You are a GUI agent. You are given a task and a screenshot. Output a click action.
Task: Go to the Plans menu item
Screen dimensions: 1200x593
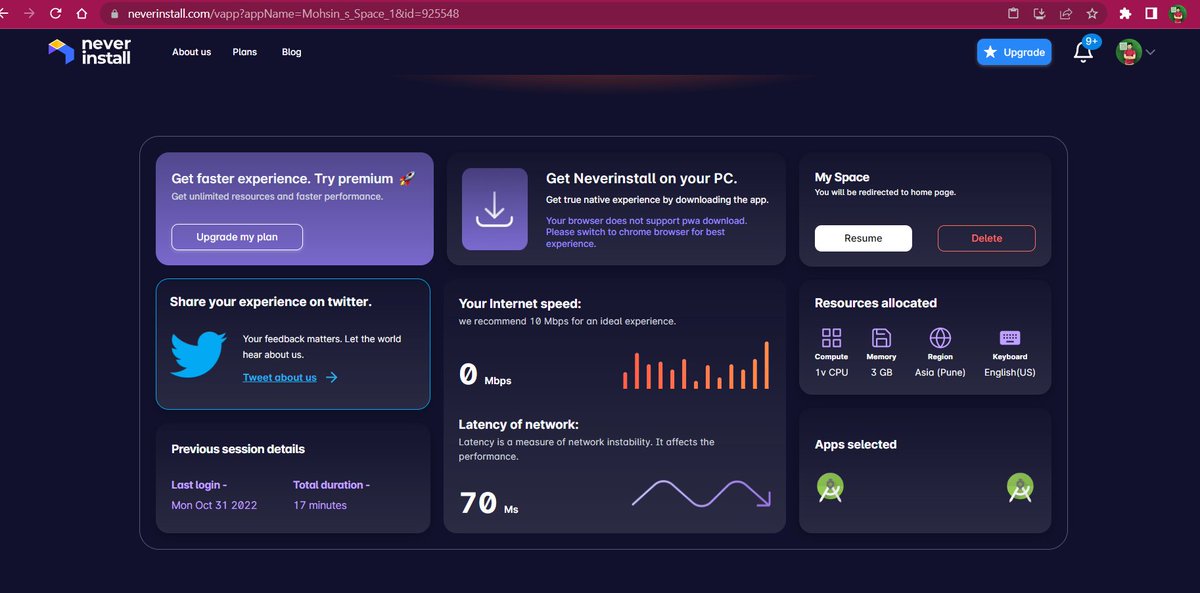245,52
